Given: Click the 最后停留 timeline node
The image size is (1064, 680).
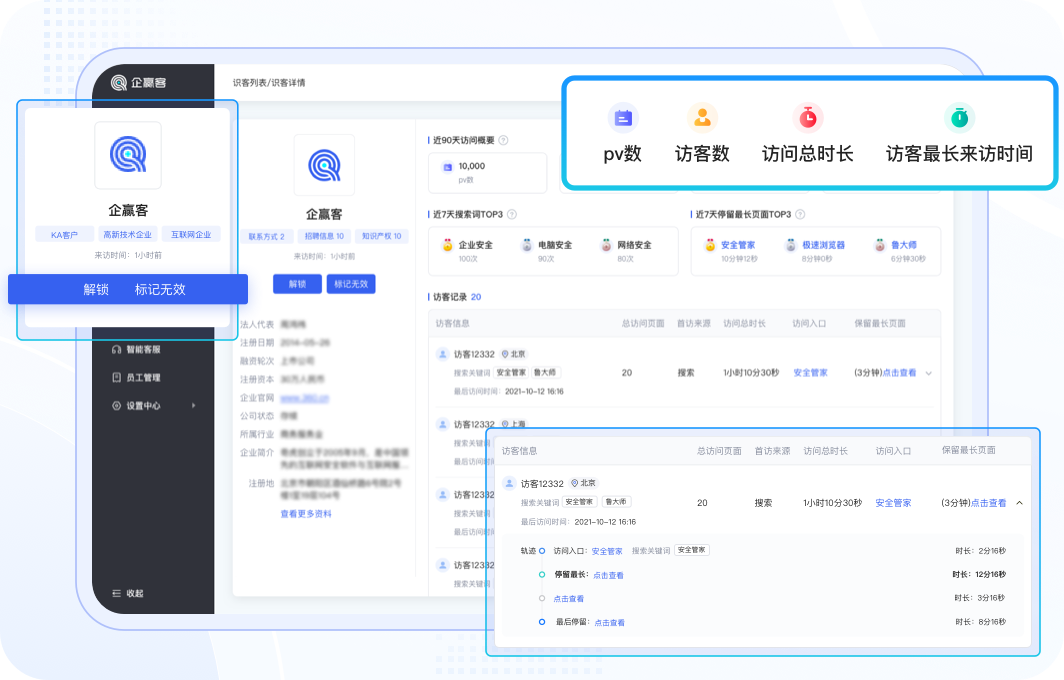Looking at the screenshot, I should (x=542, y=622).
